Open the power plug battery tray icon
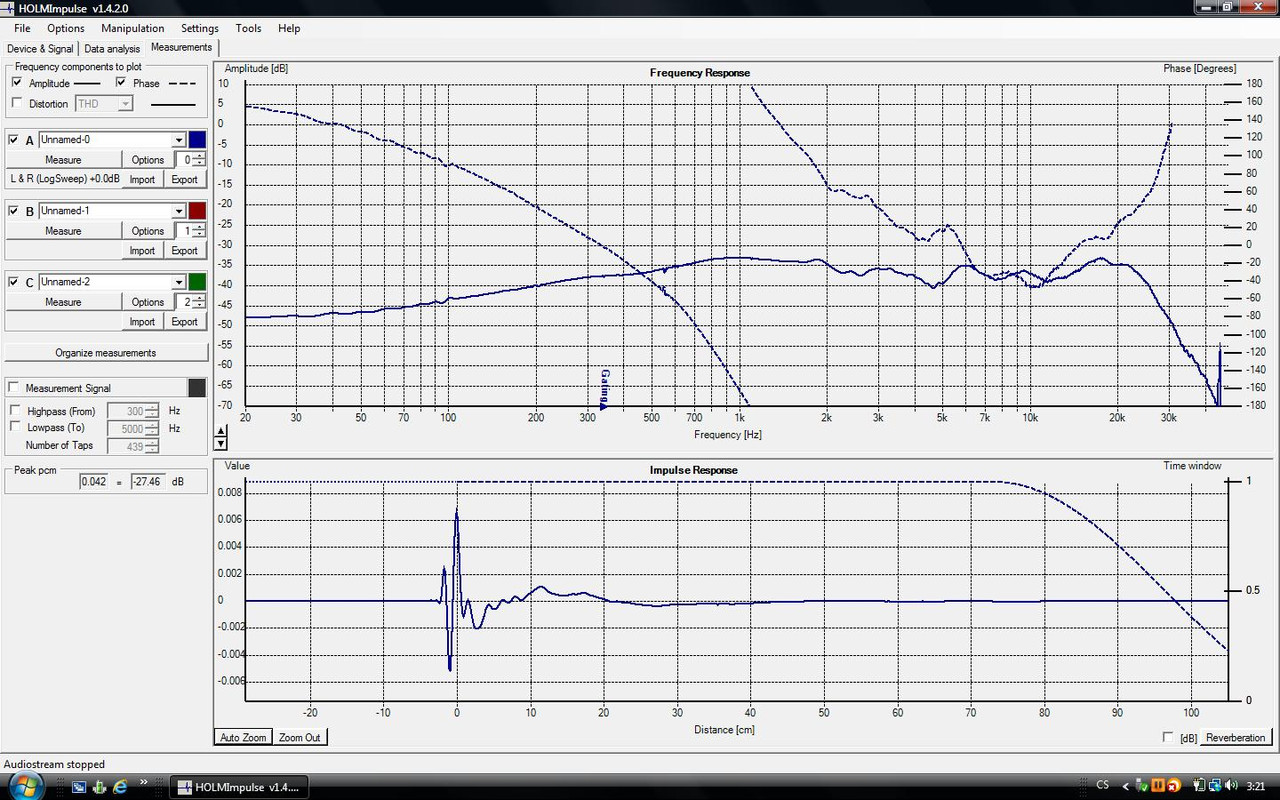Viewport: 1280px width, 800px height. (1201, 786)
